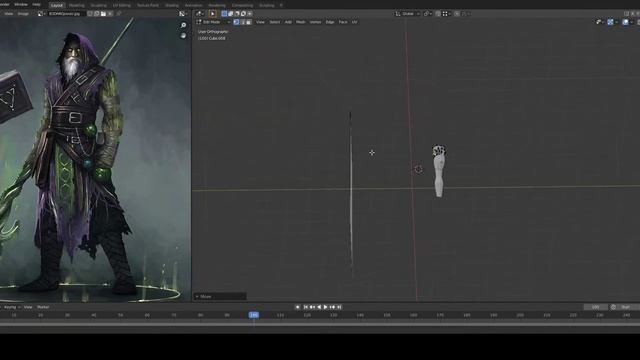
Task: Enable face select mode
Action: pyautogui.click(x=249, y=22)
